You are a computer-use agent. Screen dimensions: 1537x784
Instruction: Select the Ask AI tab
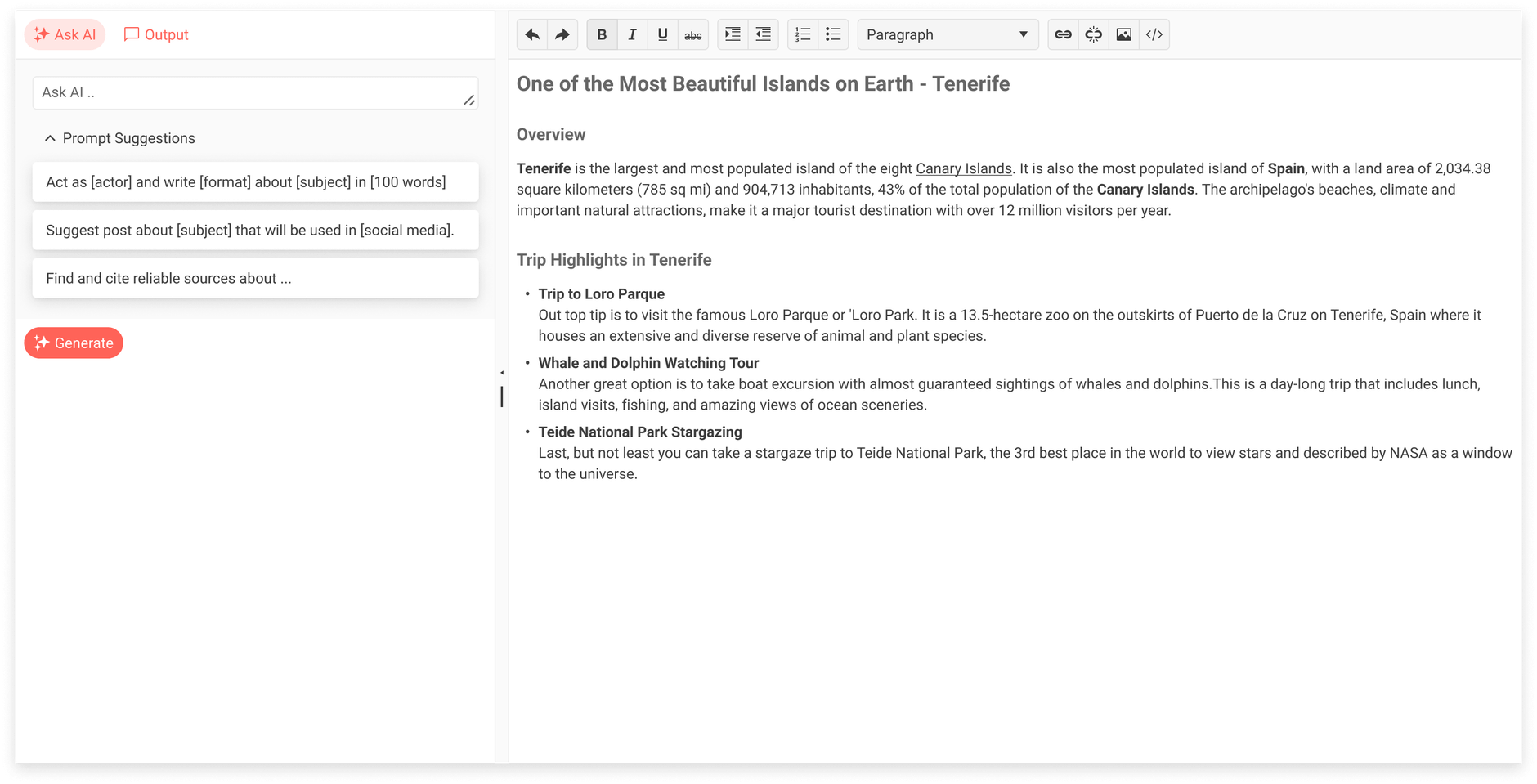click(65, 34)
